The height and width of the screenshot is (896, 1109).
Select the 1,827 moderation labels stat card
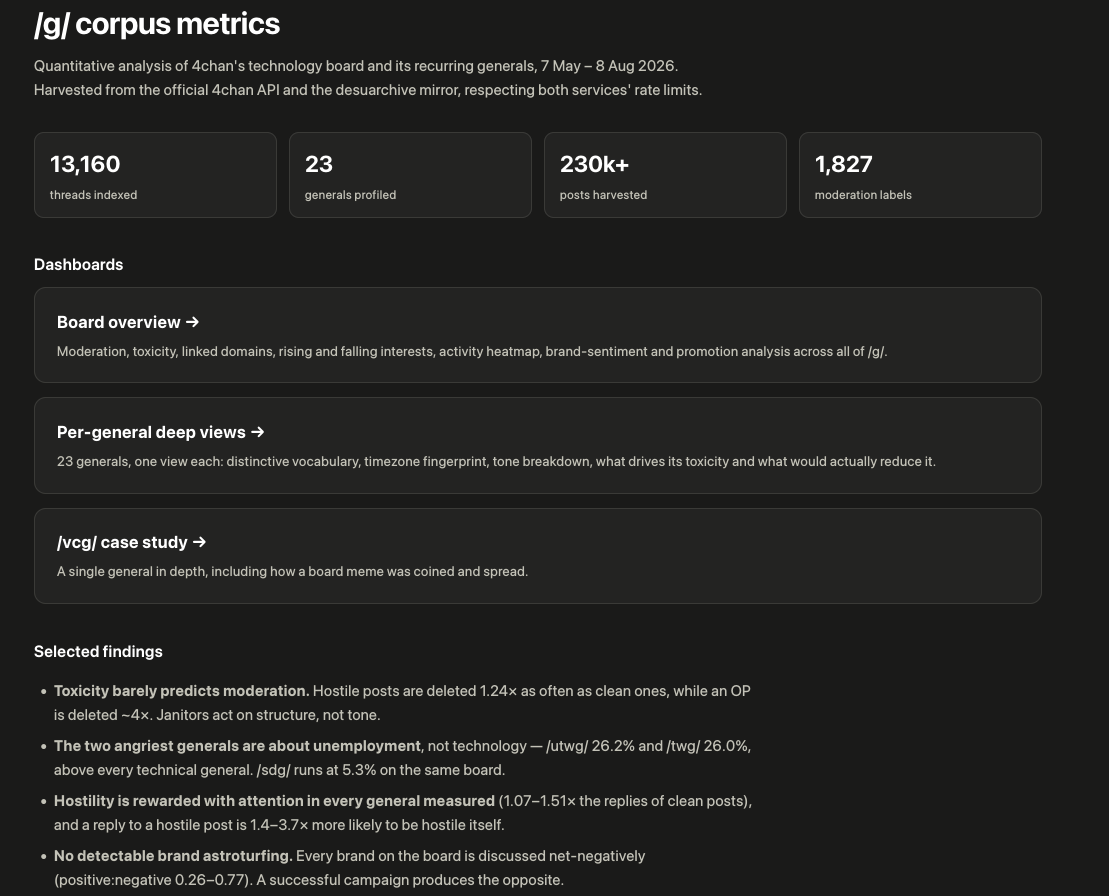(x=920, y=175)
